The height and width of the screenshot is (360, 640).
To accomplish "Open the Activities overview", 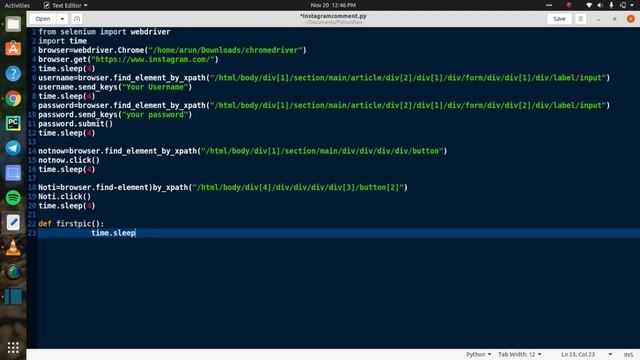I will [17, 5].
